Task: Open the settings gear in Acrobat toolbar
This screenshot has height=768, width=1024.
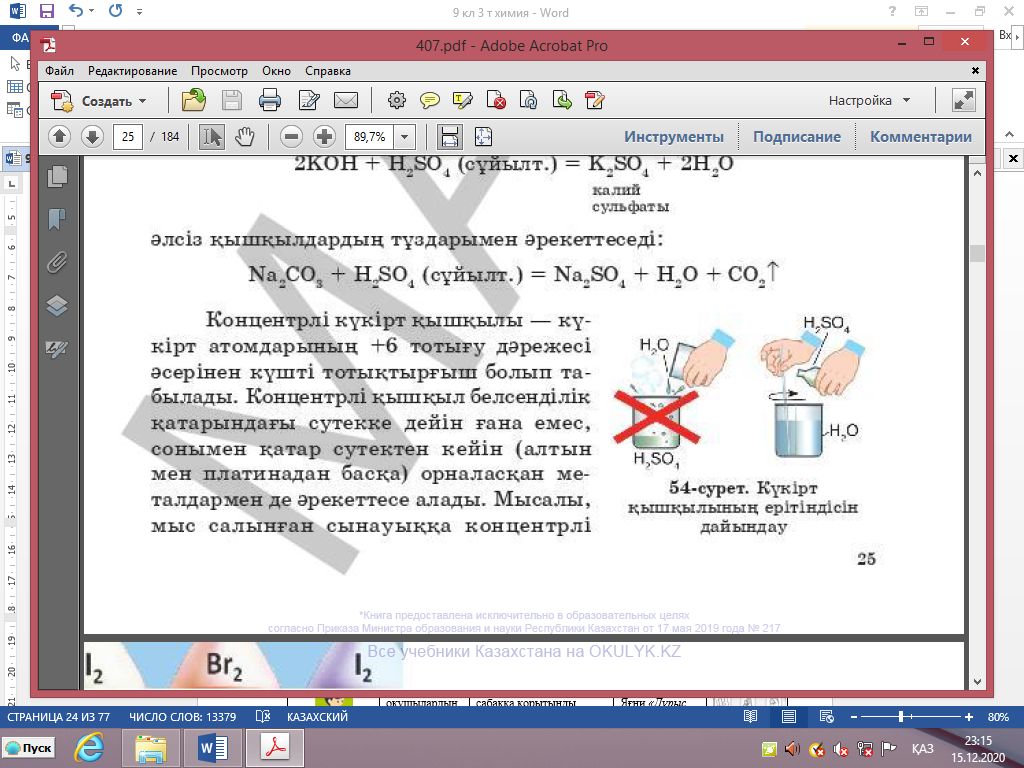Action: coord(396,101)
